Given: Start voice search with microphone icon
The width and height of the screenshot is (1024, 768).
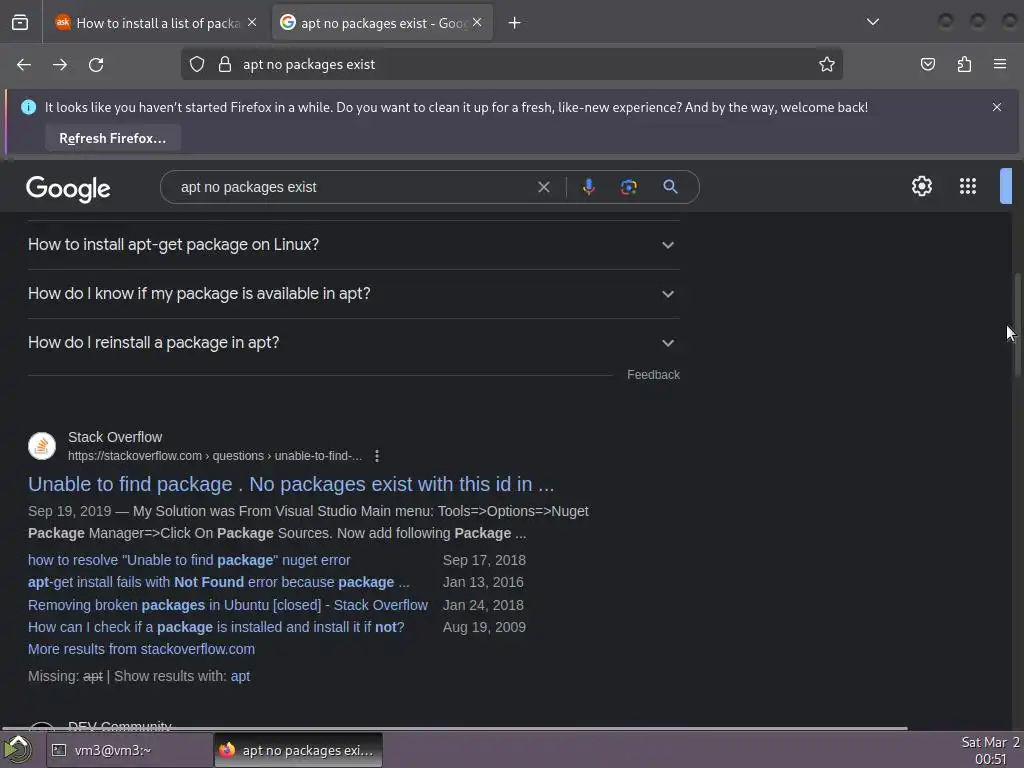Looking at the screenshot, I should point(588,187).
